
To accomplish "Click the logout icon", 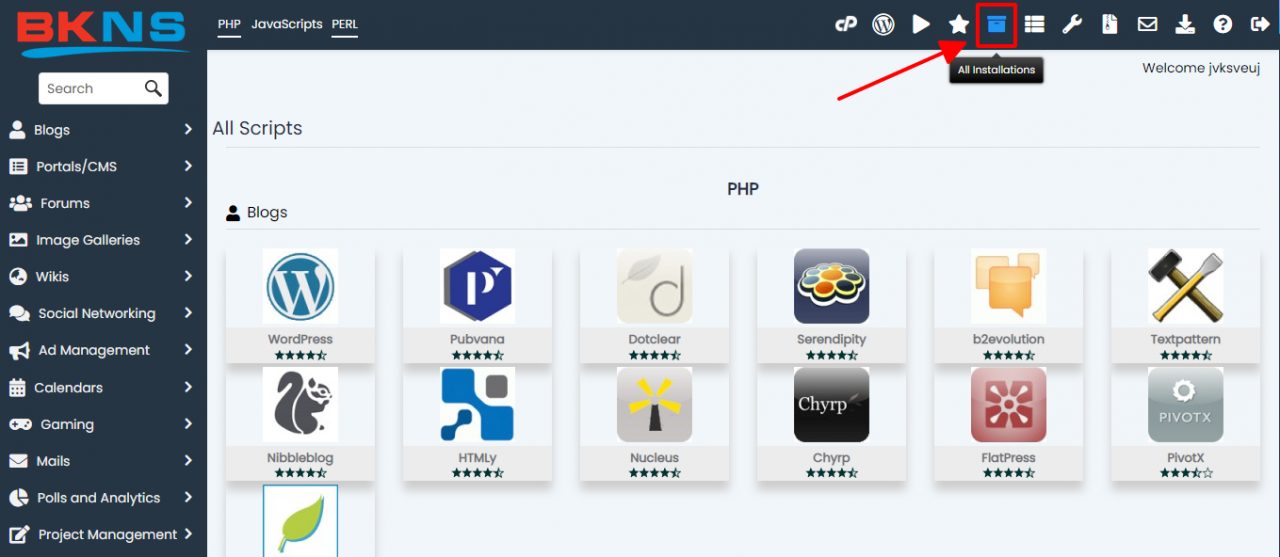I will tap(1258, 24).
